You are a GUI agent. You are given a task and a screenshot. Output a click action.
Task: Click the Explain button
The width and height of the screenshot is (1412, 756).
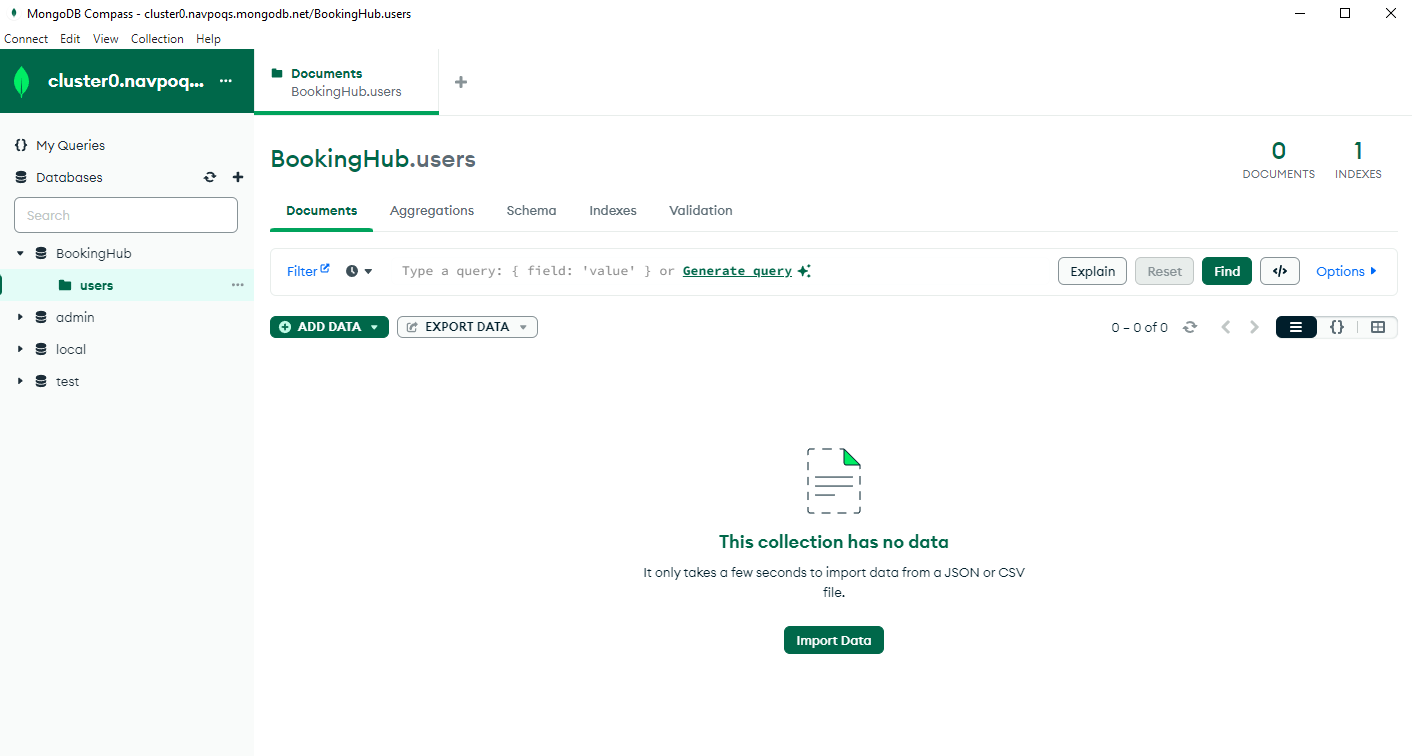[1093, 271]
